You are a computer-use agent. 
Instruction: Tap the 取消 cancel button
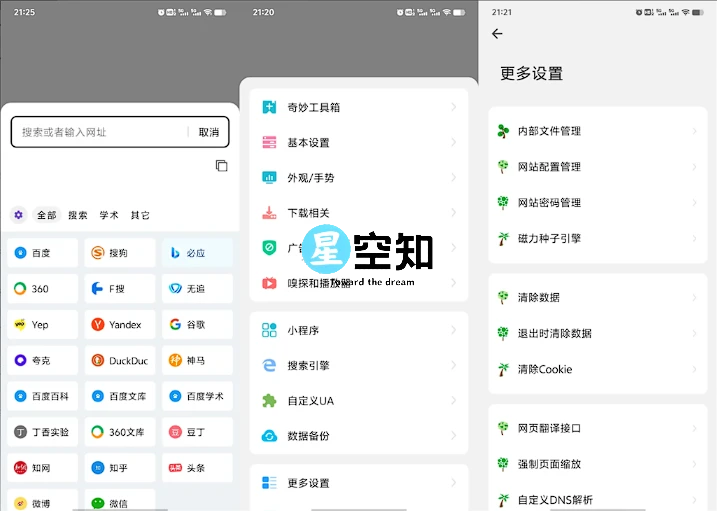[209, 132]
